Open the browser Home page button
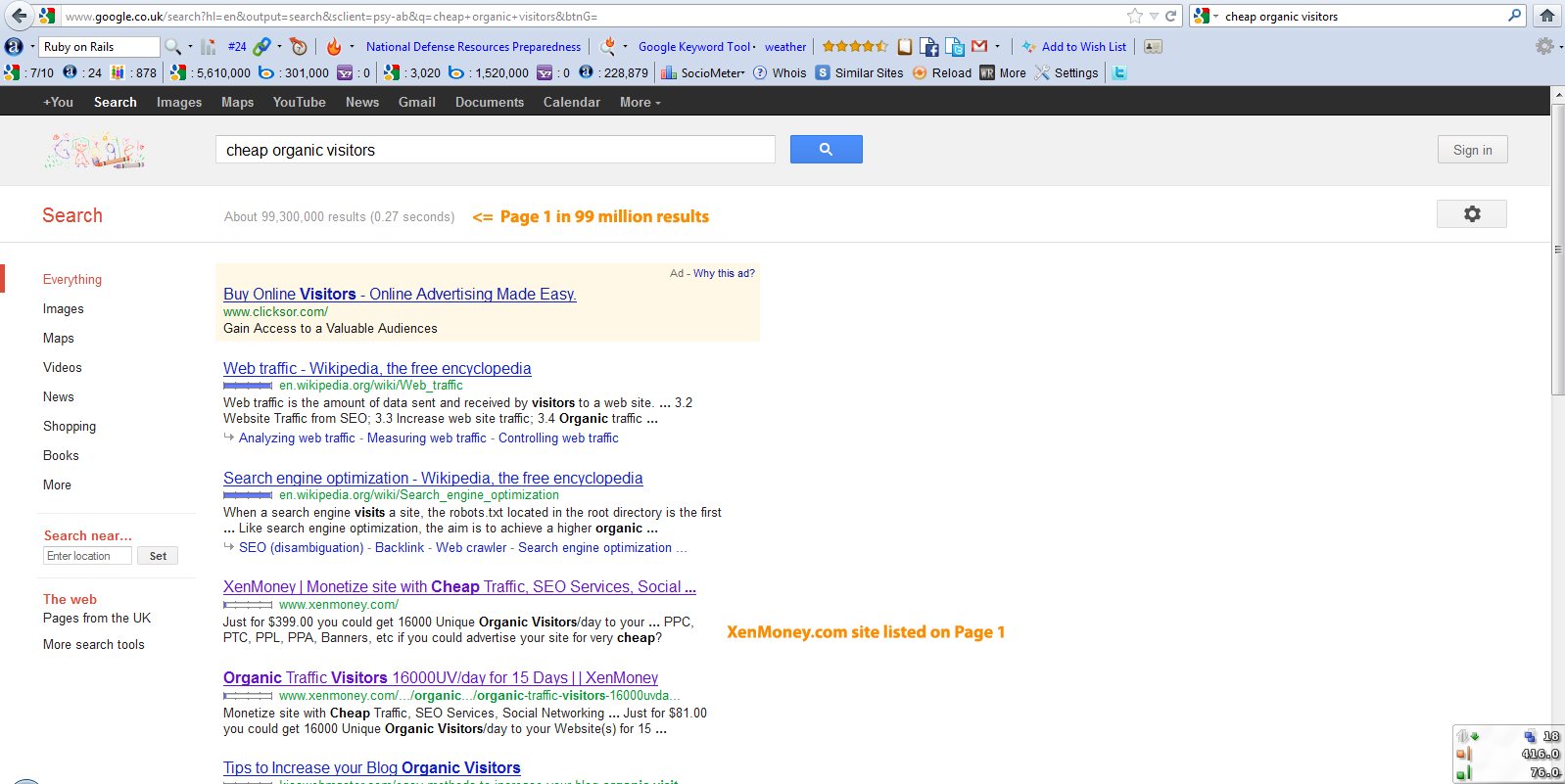Viewport: 1565px width, 784px height. [x=1547, y=16]
